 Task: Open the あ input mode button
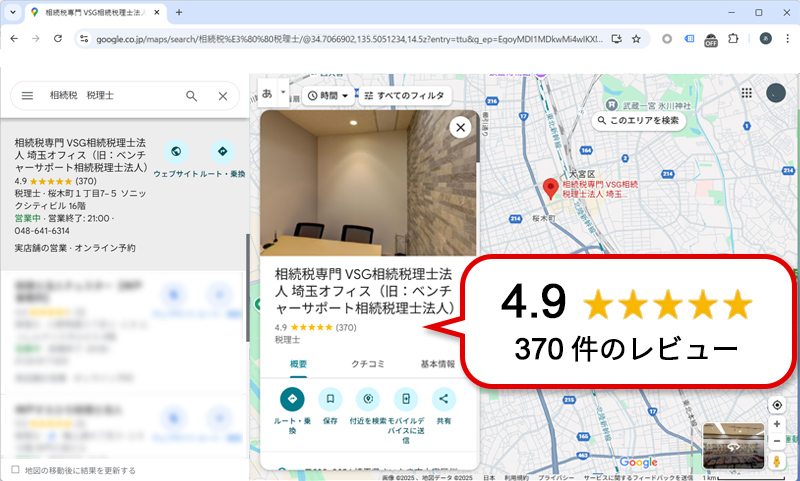pos(267,93)
